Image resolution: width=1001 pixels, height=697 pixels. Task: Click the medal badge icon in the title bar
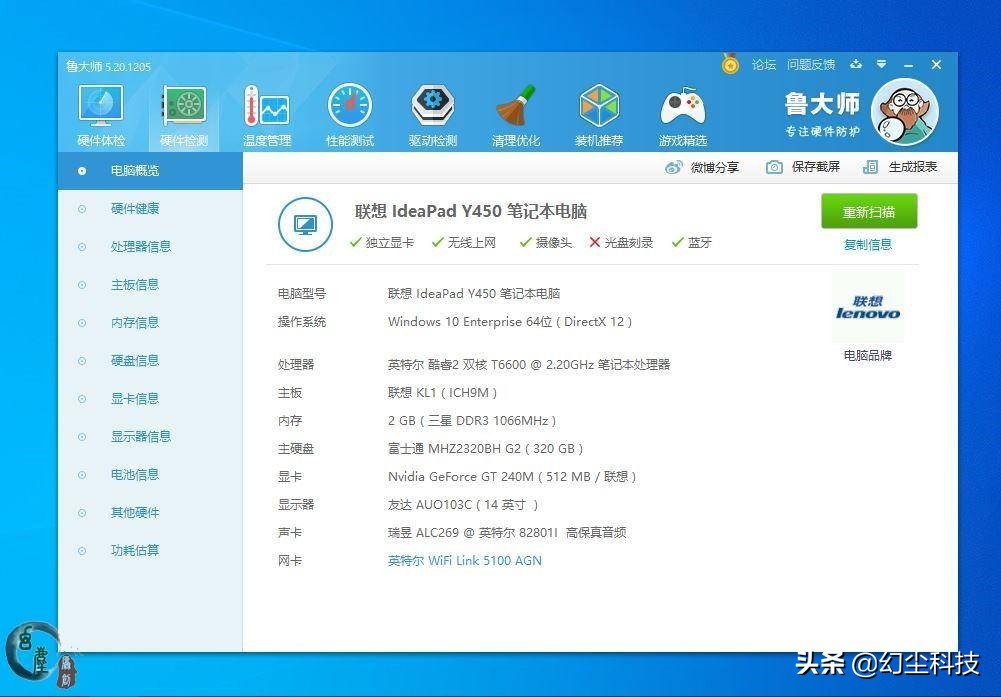729,63
